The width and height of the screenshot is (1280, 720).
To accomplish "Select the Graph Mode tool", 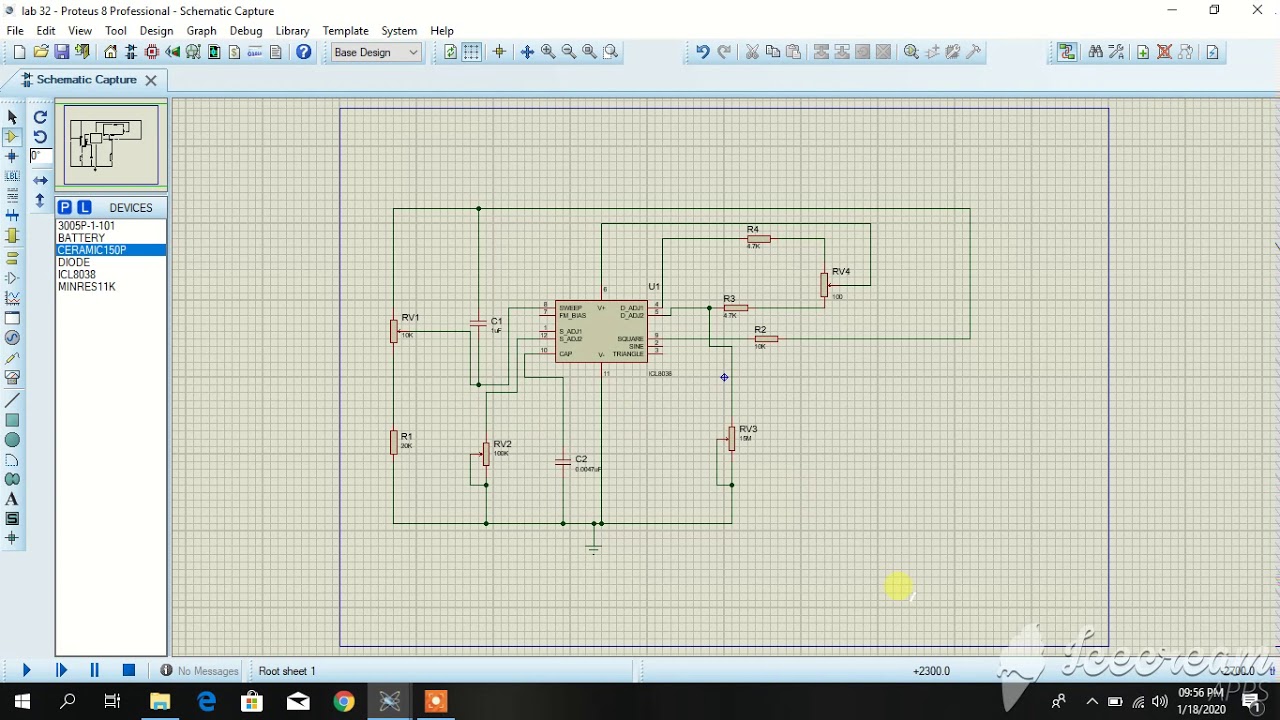I will (x=12, y=298).
